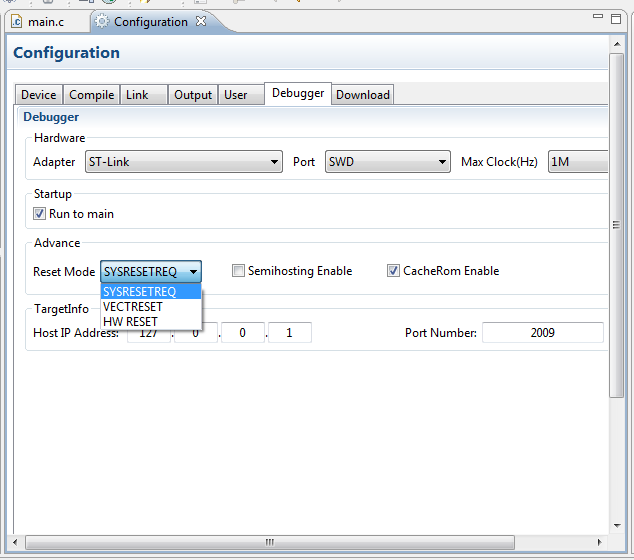
Task: Minimize the editor pane
Action: (598, 16)
